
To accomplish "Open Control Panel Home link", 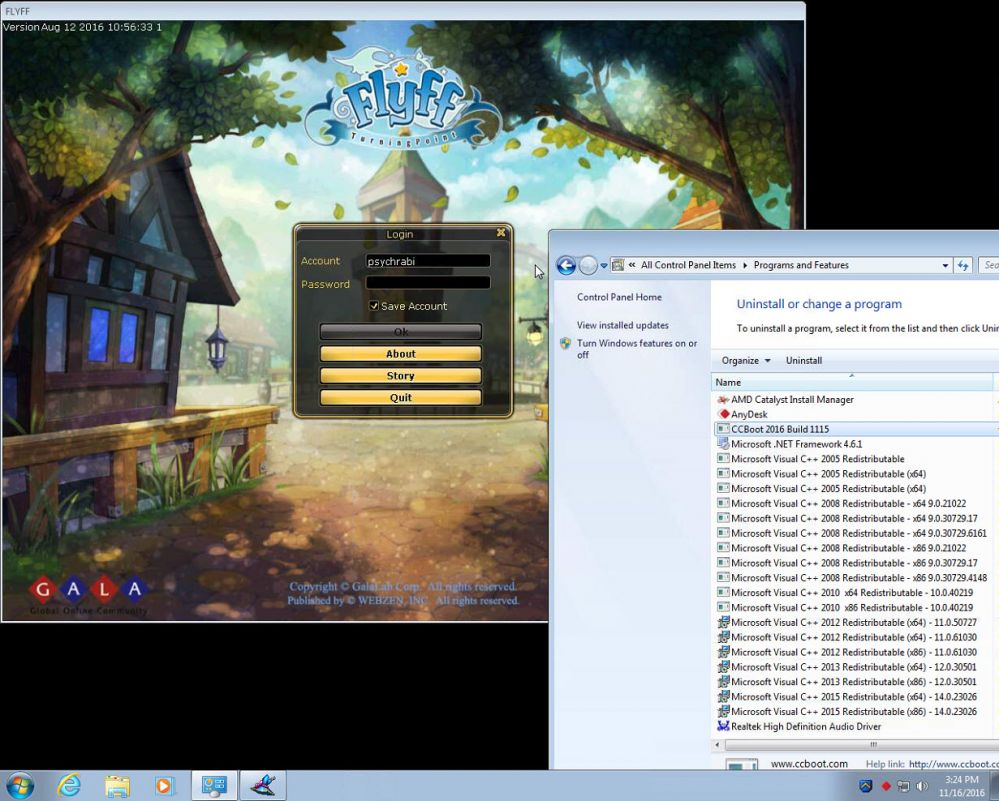I will 619,297.
